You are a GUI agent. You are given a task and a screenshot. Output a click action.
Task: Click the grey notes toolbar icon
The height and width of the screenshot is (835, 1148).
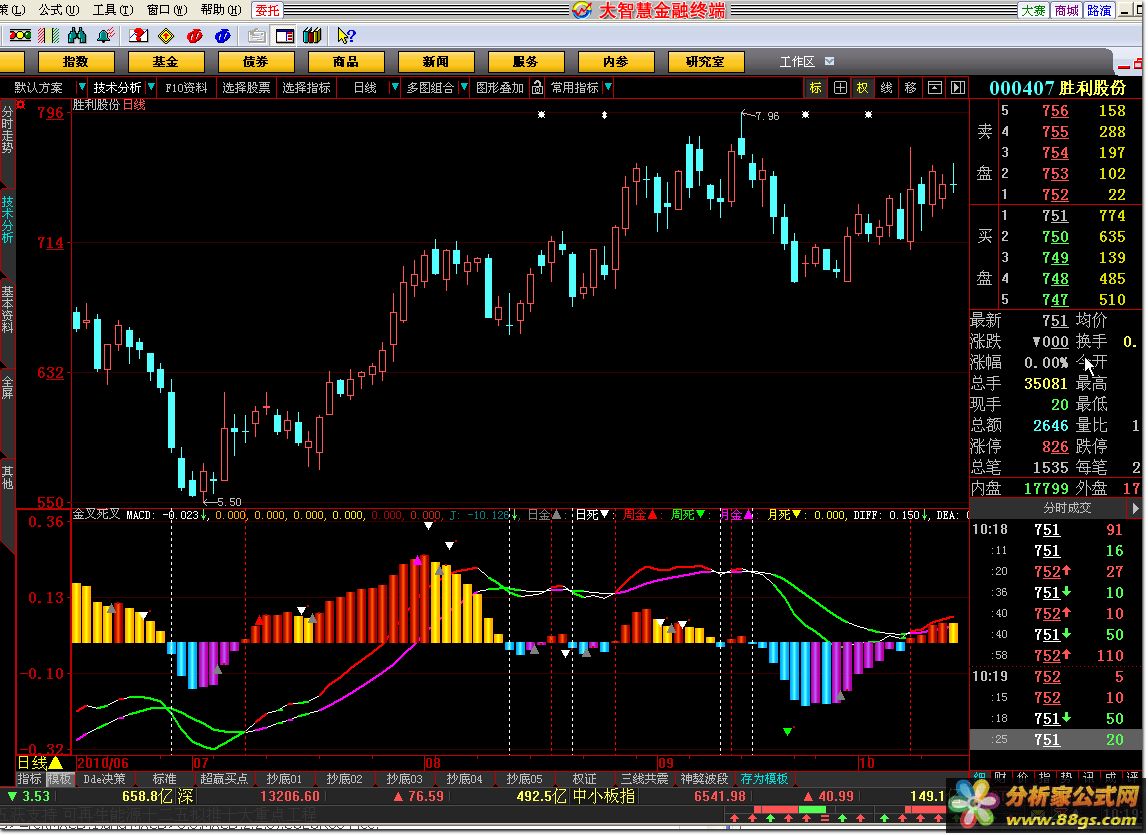tap(256, 35)
